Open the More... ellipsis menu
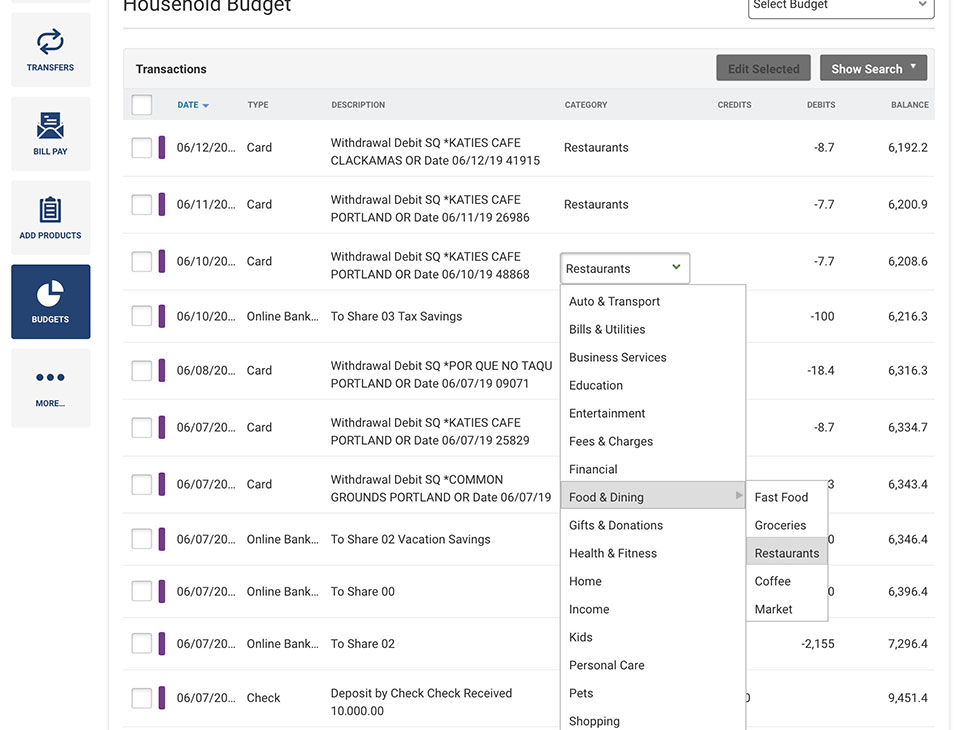This screenshot has height=730, width=960. pyautogui.click(x=50, y=388)
